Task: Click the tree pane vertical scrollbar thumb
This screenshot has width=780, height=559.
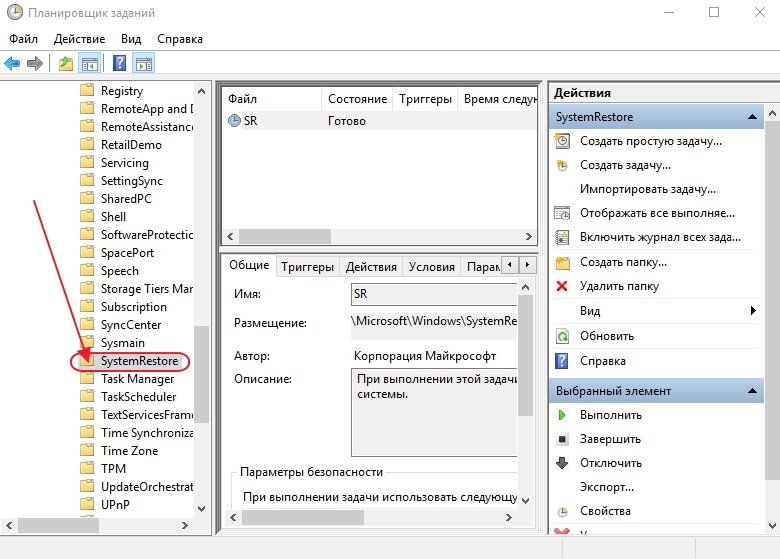Action: tap(201, 373)
